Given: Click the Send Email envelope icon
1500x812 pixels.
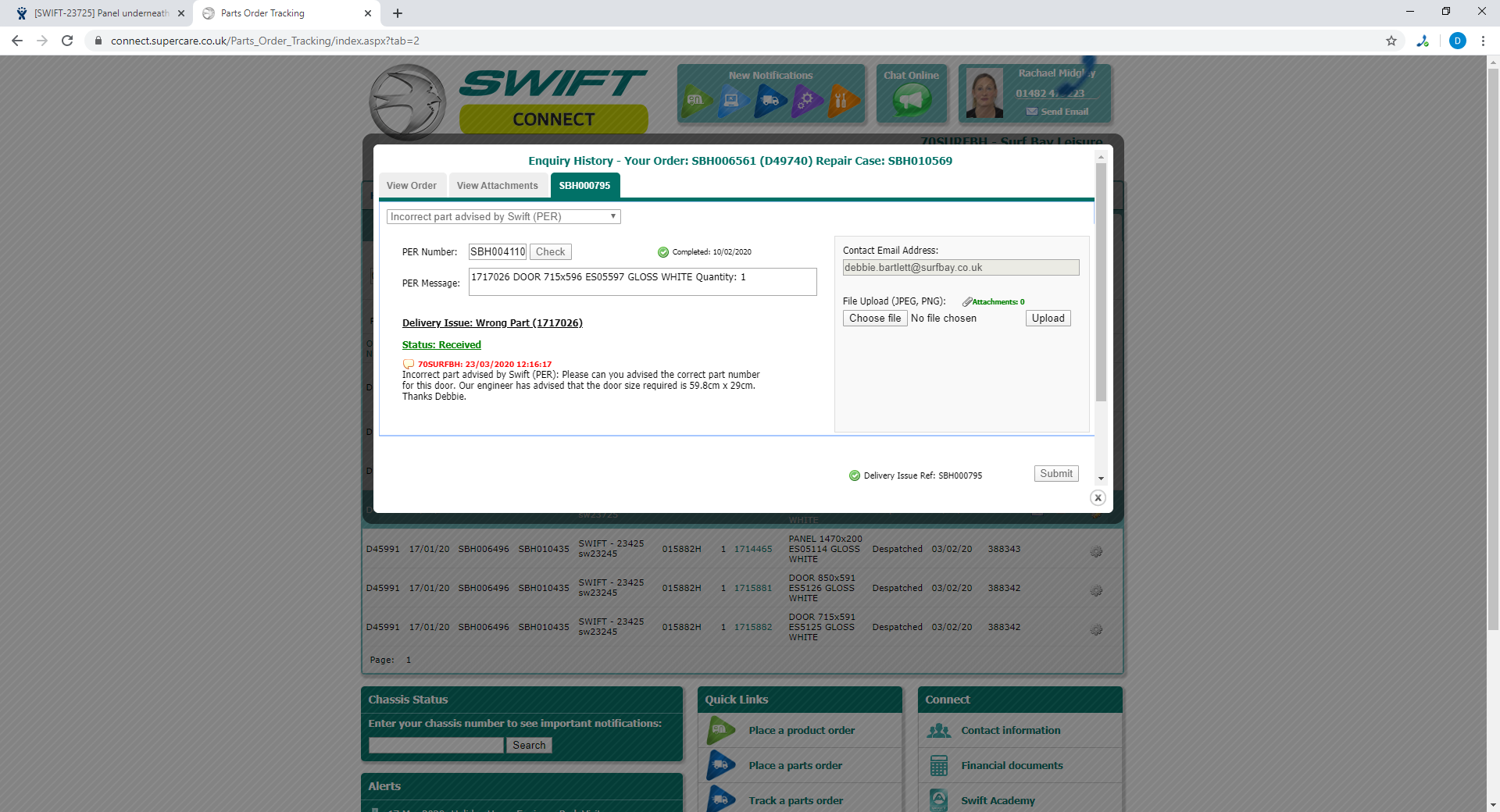Looking at the screenshot, I should [x=1032, y=112].
